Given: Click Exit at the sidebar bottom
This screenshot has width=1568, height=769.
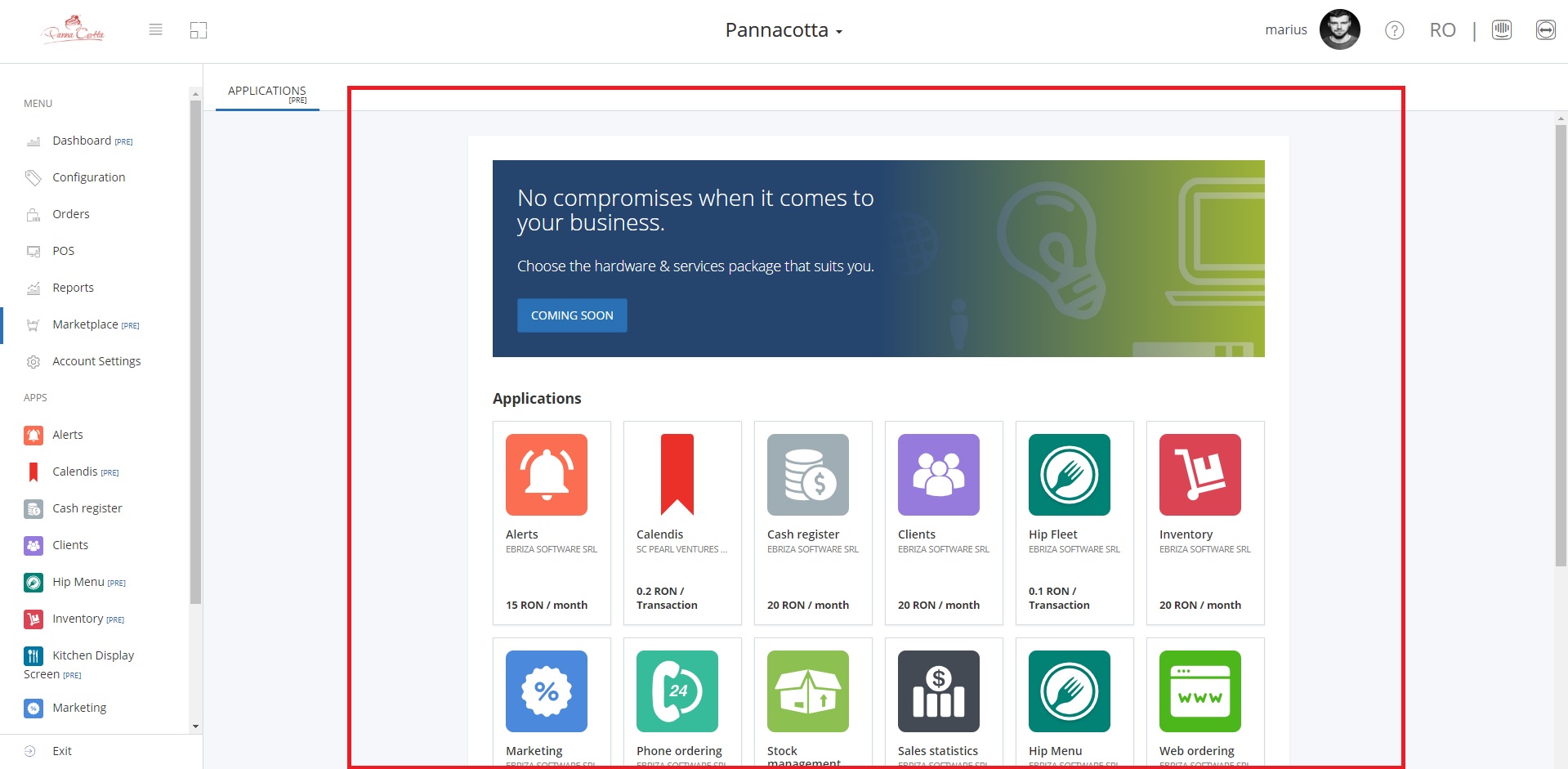Looking at the screenshot, I should click(61, 751).
